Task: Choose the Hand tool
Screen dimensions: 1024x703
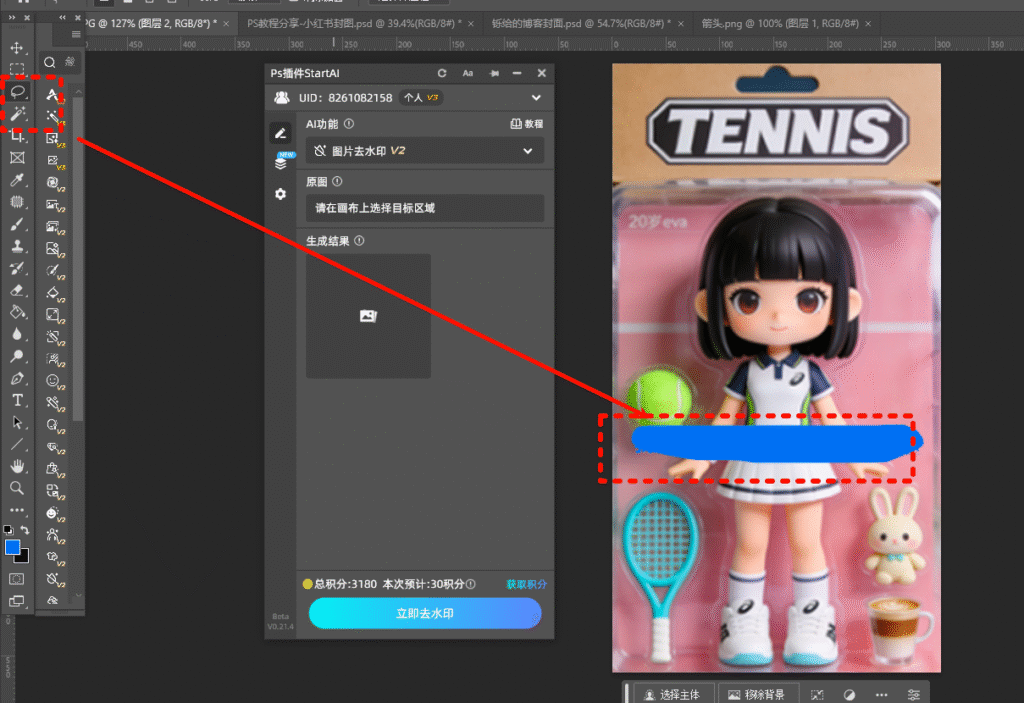Action: pyautogui.click(x=17, y=466)
